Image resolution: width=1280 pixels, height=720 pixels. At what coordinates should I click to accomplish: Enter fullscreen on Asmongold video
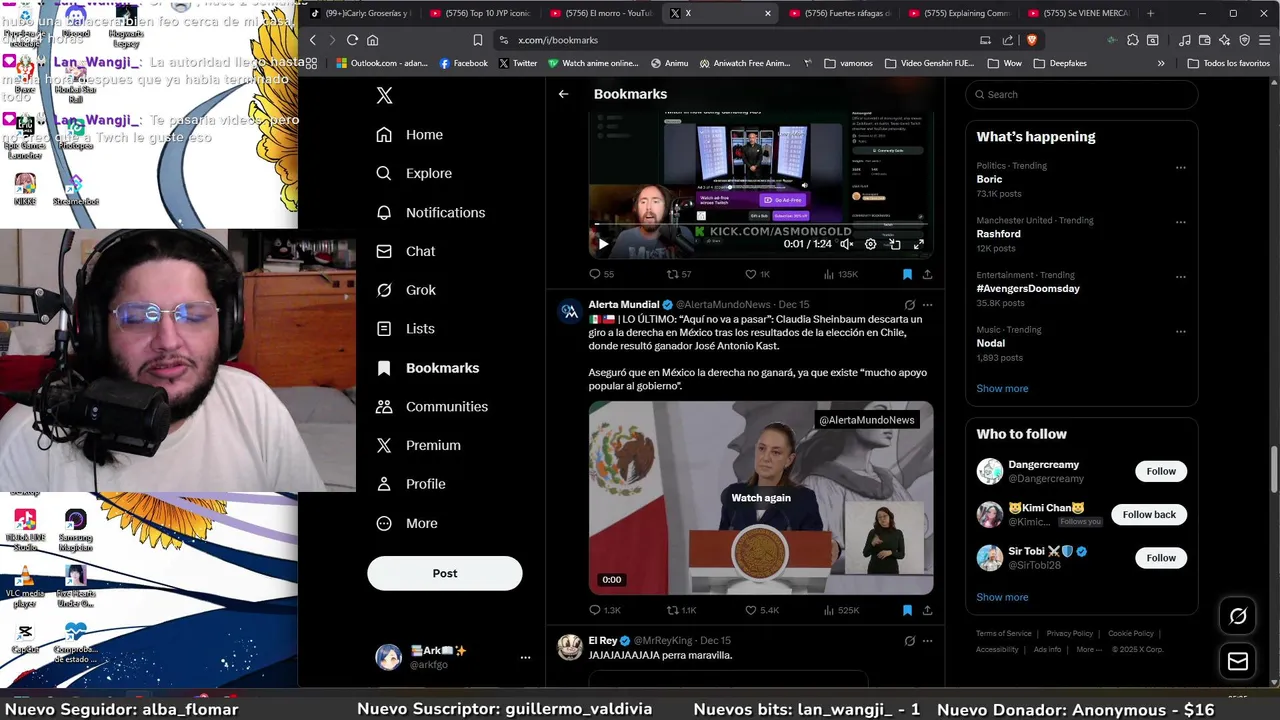click(919, 244)
